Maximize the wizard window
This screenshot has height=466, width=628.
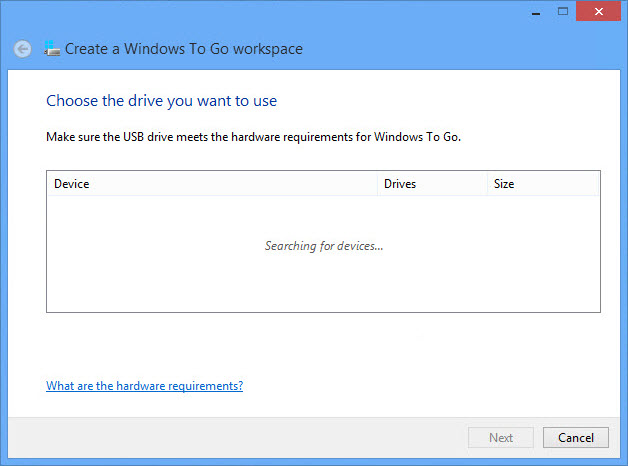coord(563,11)
